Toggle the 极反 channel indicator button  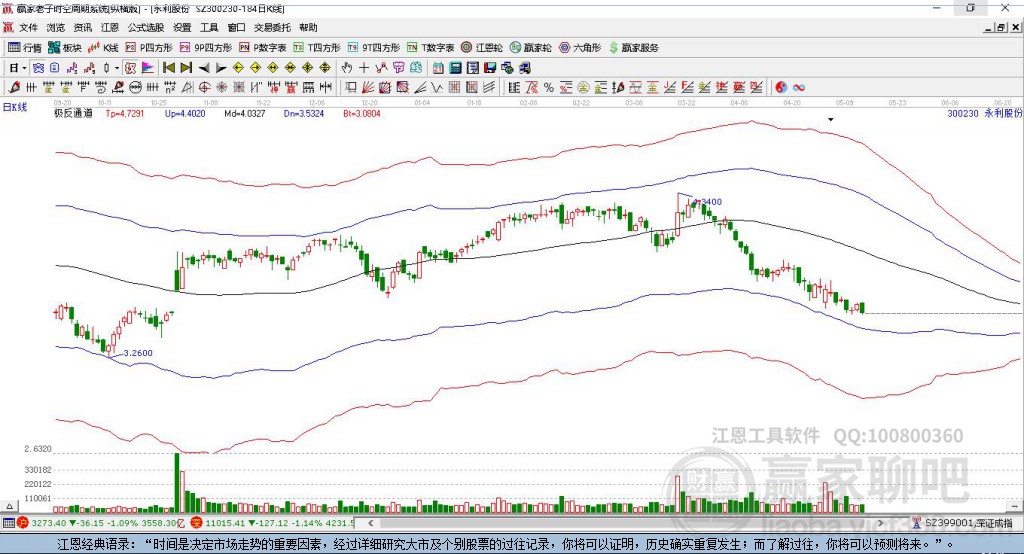coord(131,68)
